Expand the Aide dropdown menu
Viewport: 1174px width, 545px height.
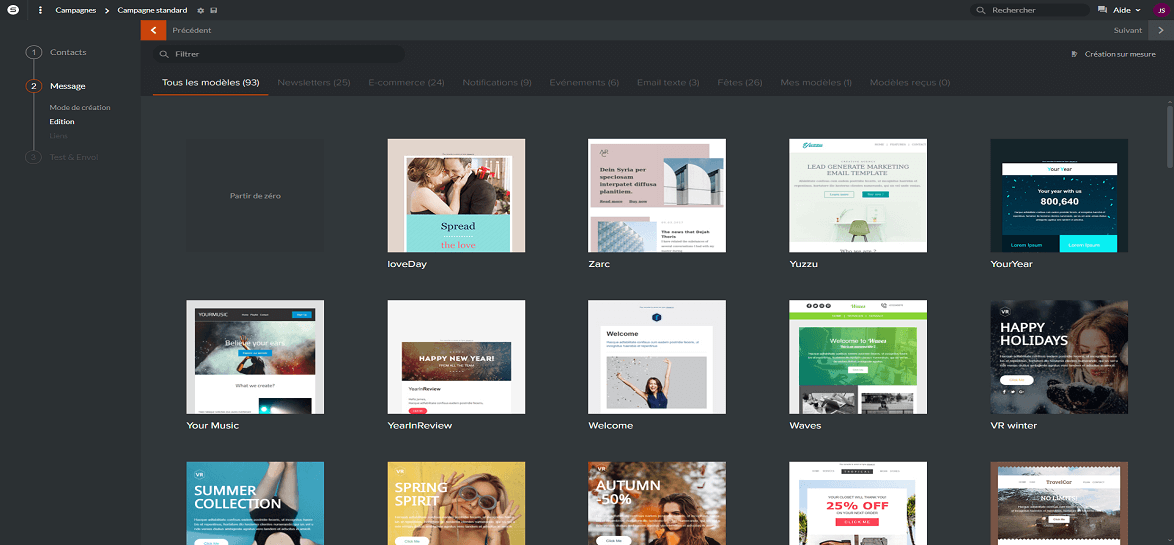(x=1126, y=10)
